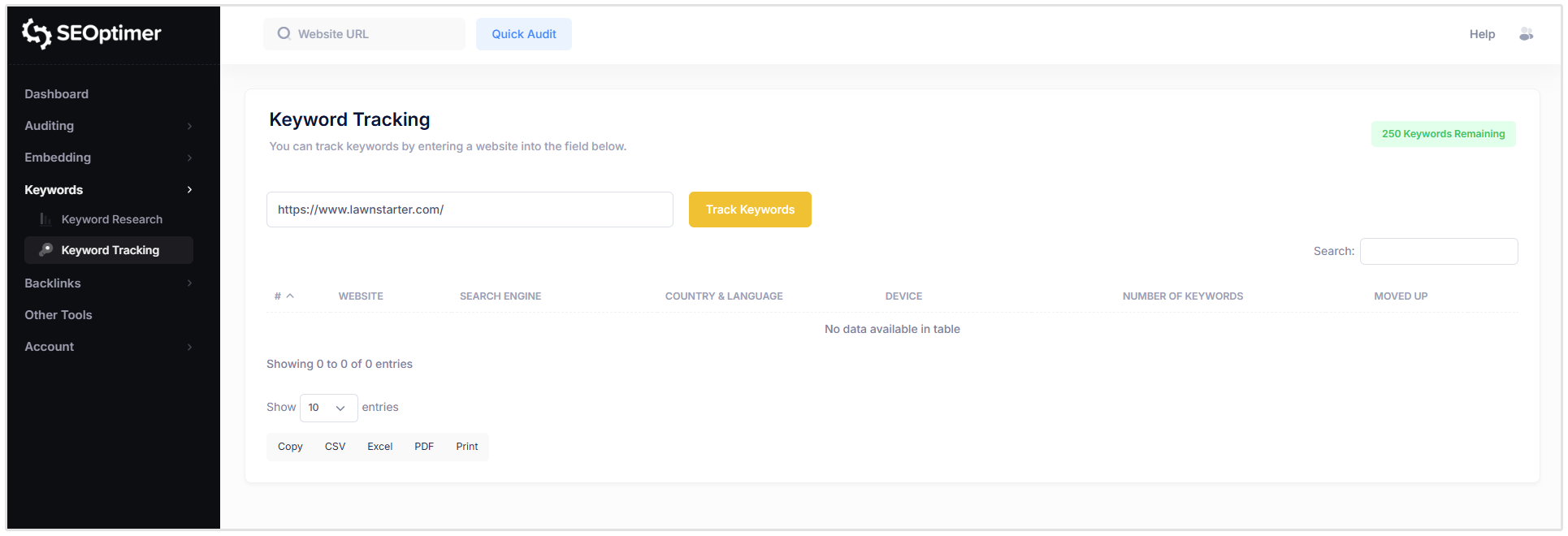Export the table as CSV
The height and width of the screenshot is (536, 1568).
335,447
